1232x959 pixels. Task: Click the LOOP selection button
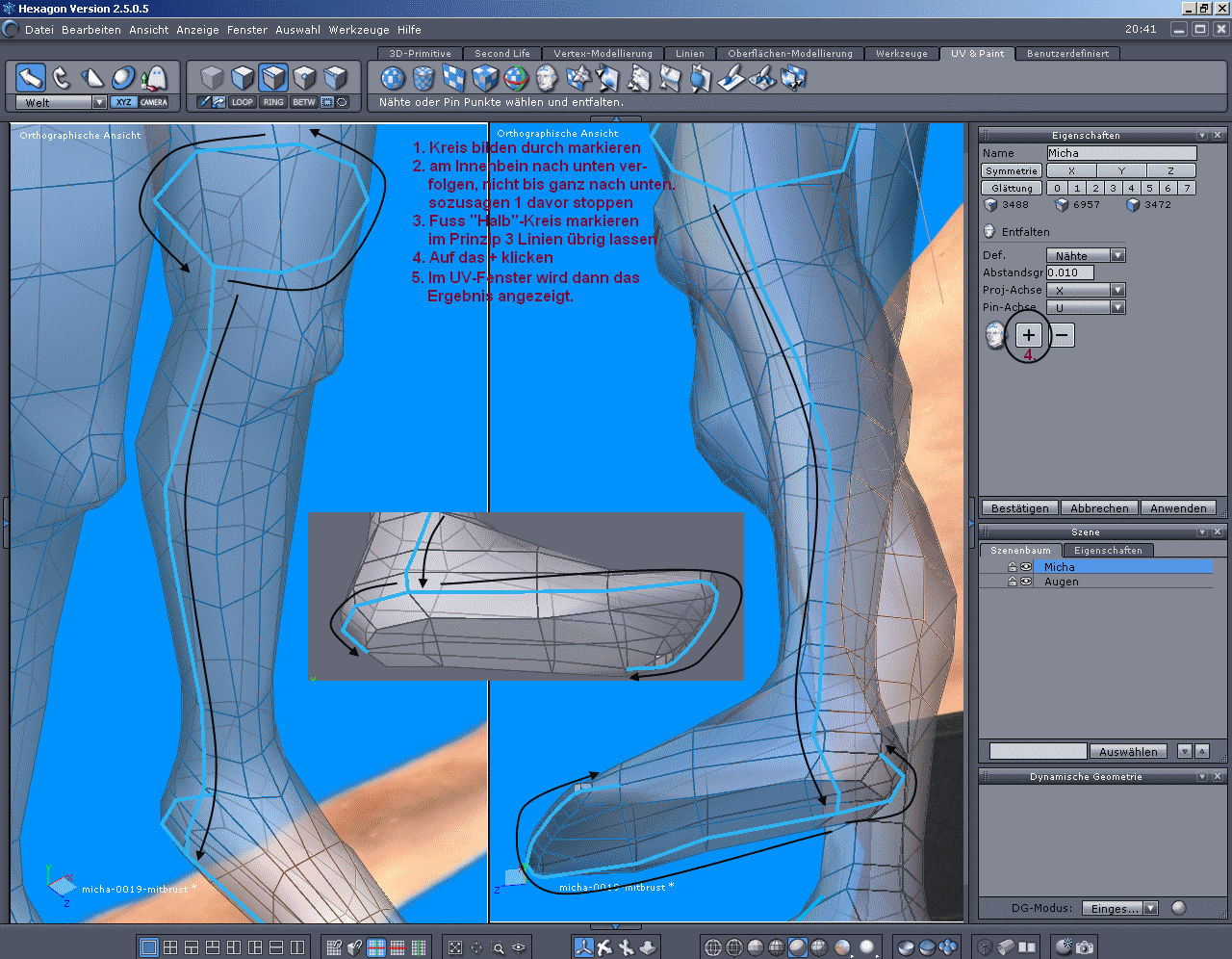click(x=243, y=102)
